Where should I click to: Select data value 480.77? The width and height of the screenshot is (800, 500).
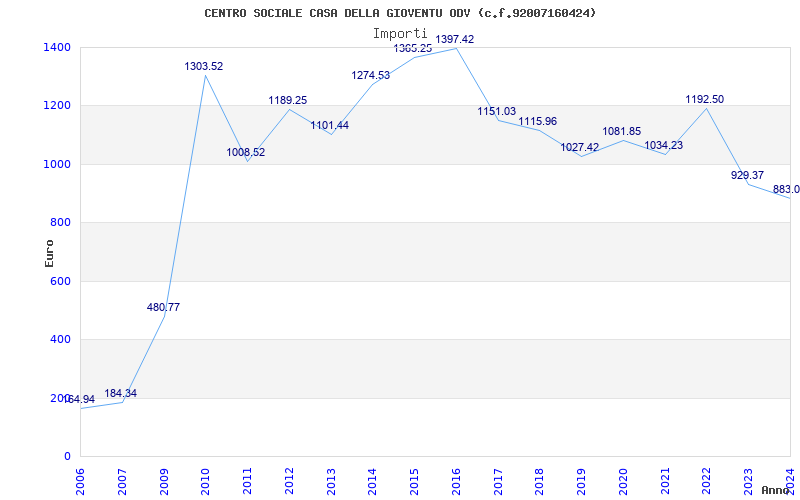click(163, 308)
